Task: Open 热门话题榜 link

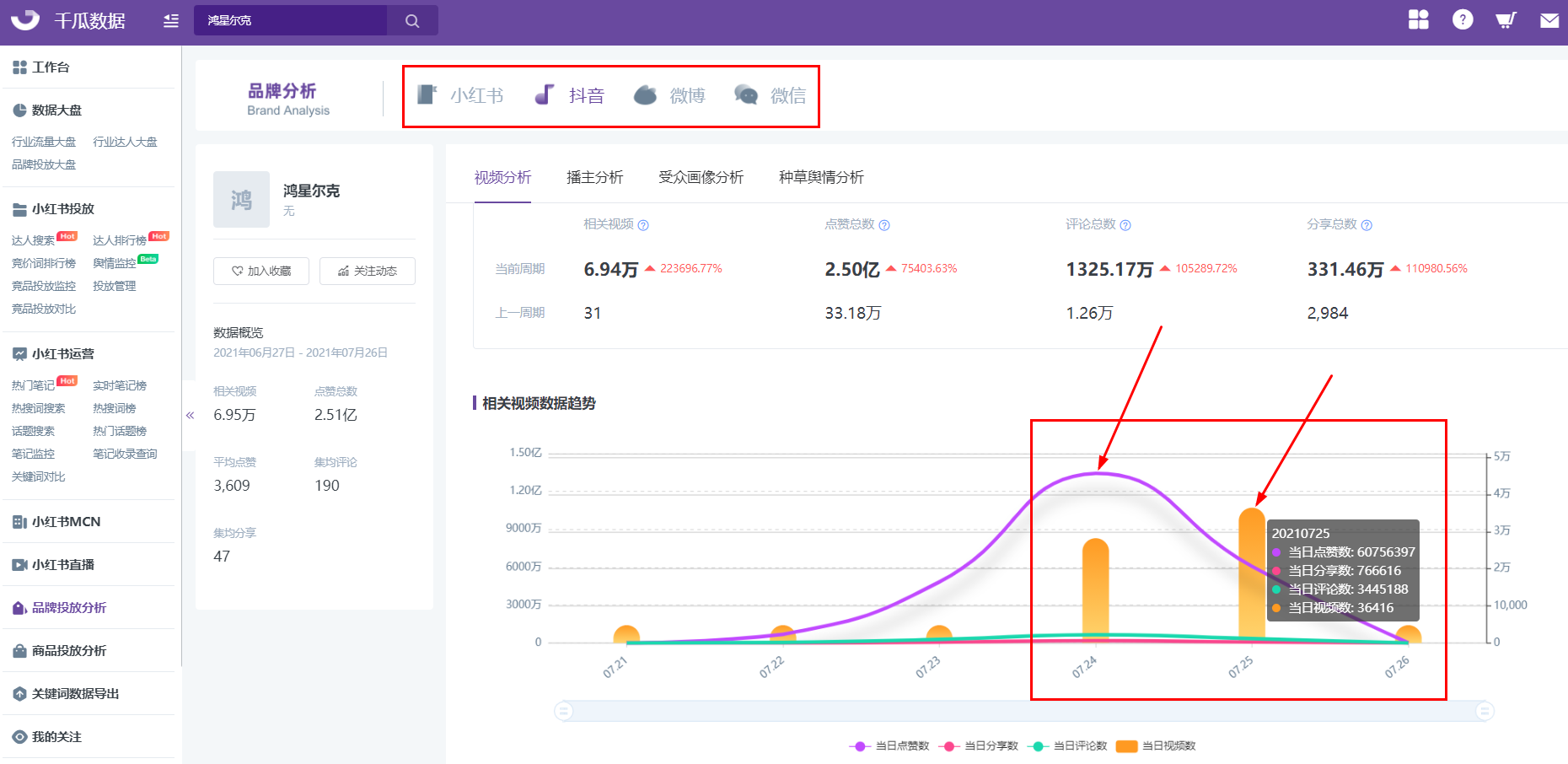Action: pos(120,431)
